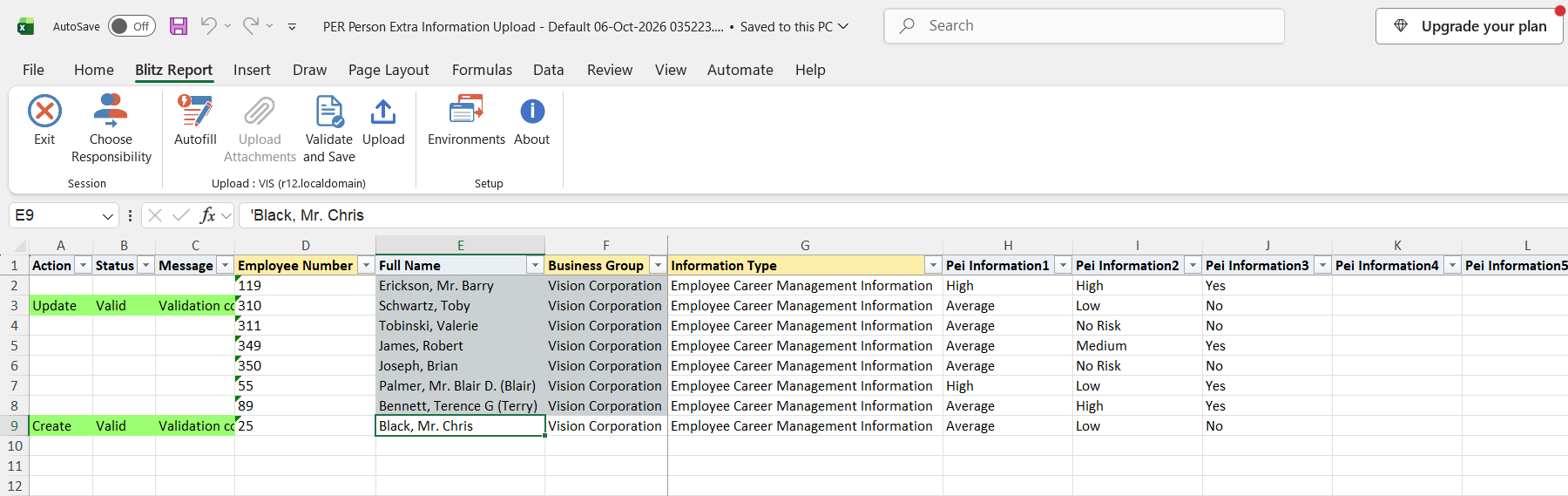Image resolution: width=1568 pixels, height=496 pixels.
Task: Open Pei Information4 filter dropdown
Action: click(x=1453, y=265)
